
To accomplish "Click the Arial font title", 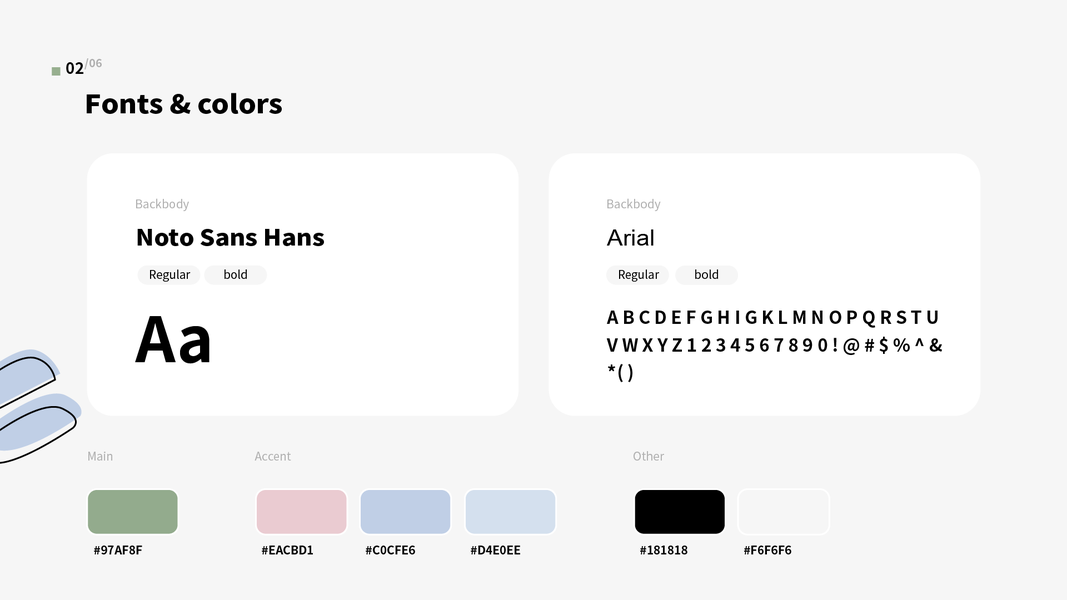I will click(630, 238).
